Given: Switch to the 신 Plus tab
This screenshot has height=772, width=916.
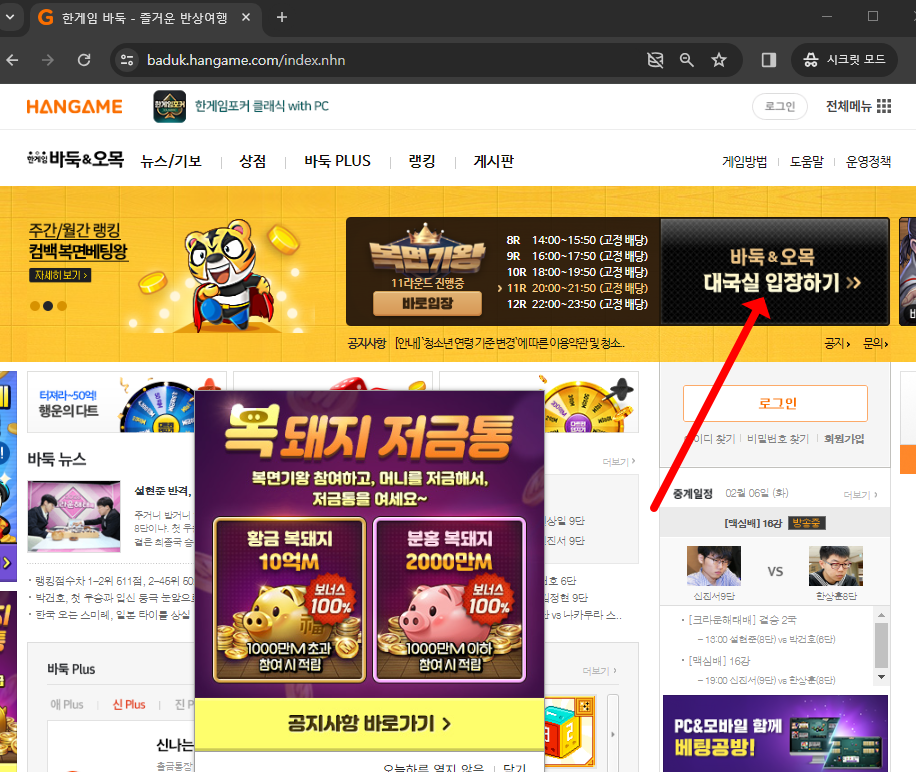Looking at the screenshot, I should [x=128, y=704].
